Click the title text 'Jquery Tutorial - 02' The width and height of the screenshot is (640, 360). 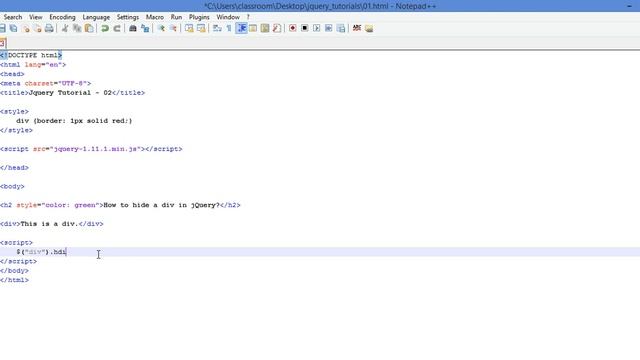(70, 93)
